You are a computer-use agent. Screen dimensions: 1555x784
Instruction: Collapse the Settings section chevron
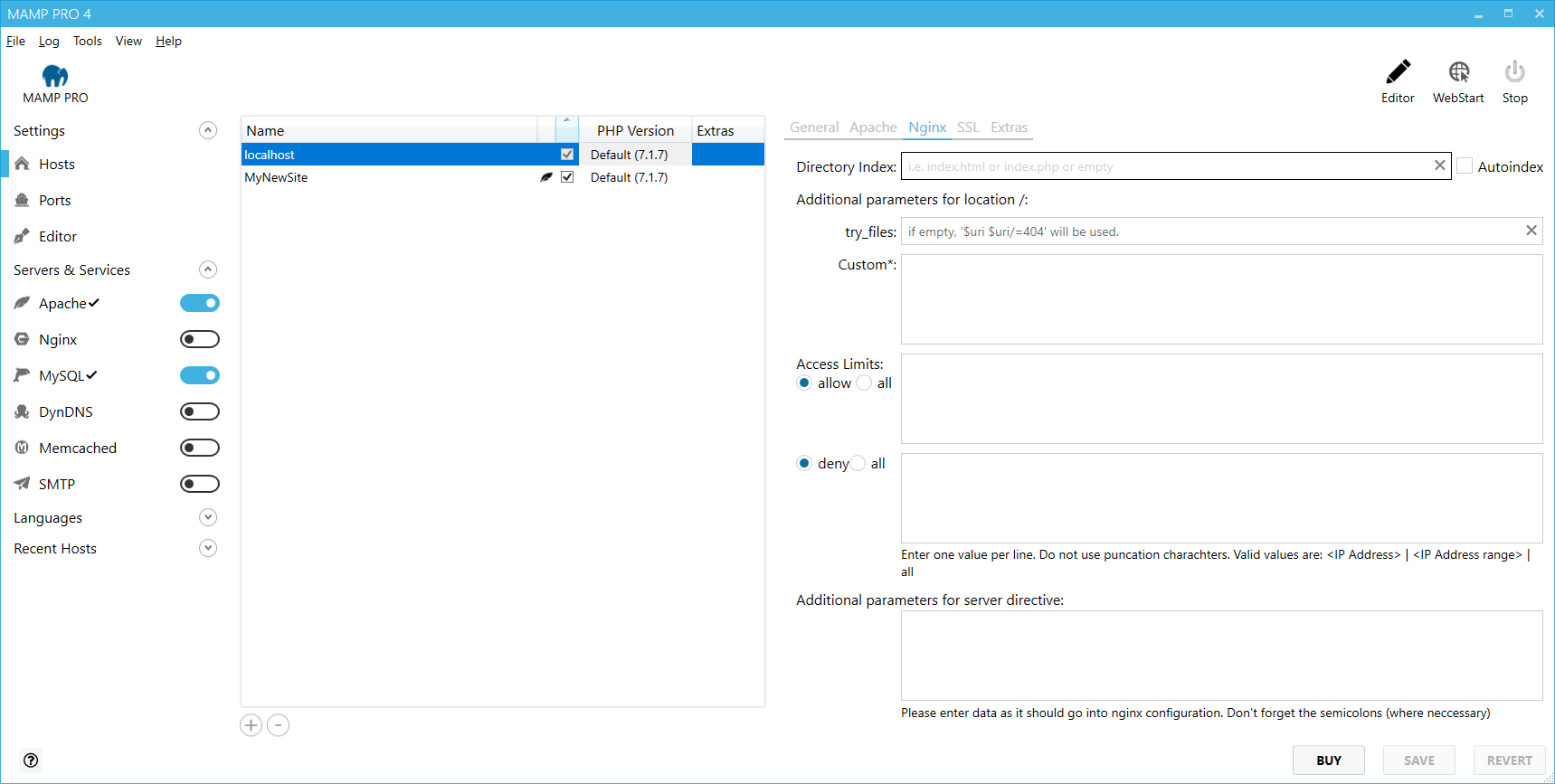pos(208,130)
